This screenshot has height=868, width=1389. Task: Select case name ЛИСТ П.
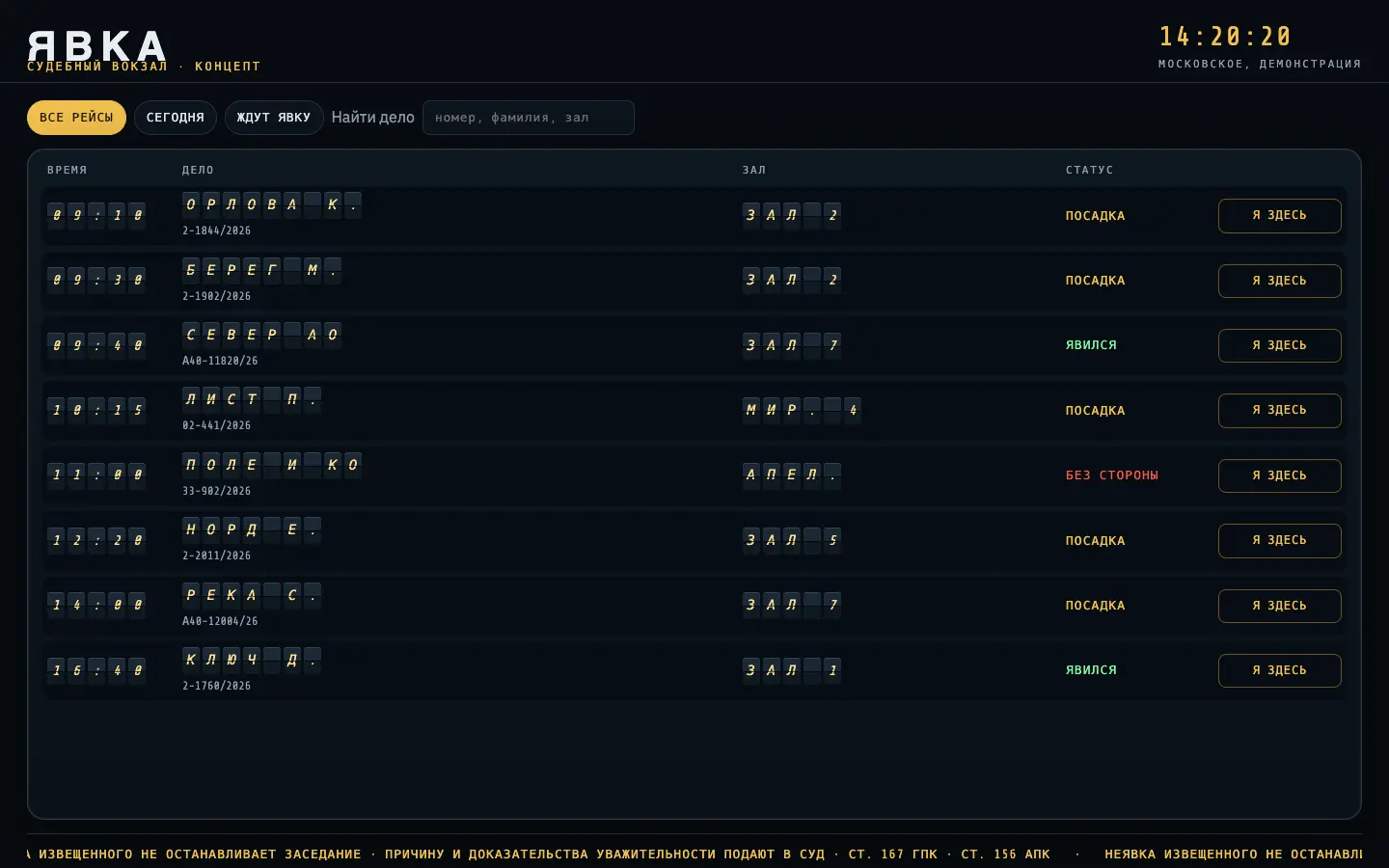click(x=252, y=399)
